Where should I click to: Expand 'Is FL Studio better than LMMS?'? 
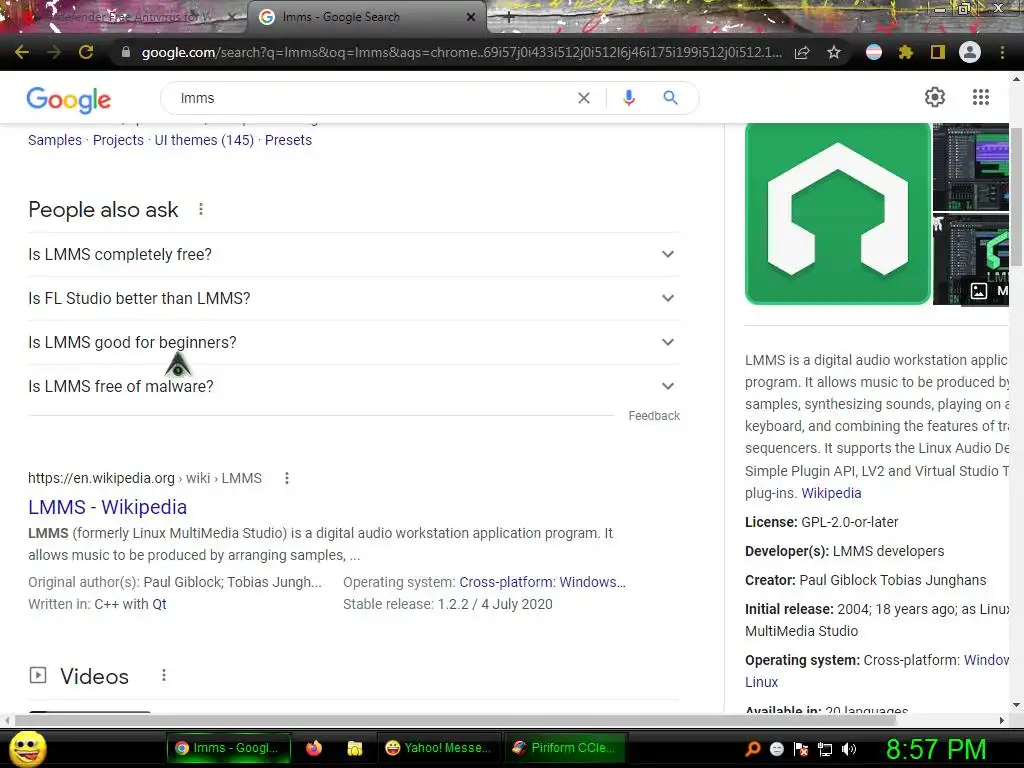click(x=354, y=298)
